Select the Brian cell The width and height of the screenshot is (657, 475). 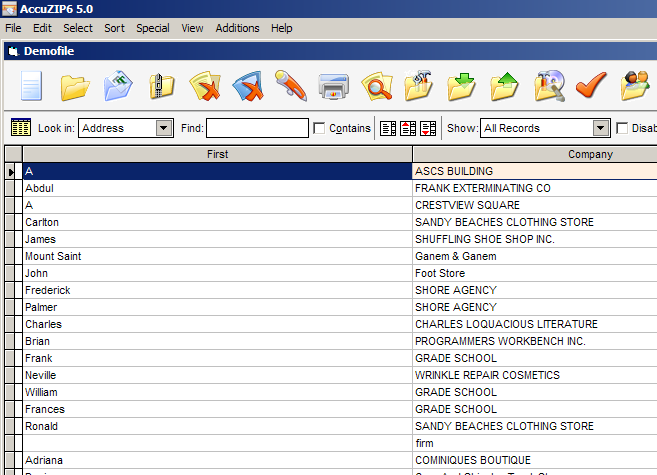217,341
